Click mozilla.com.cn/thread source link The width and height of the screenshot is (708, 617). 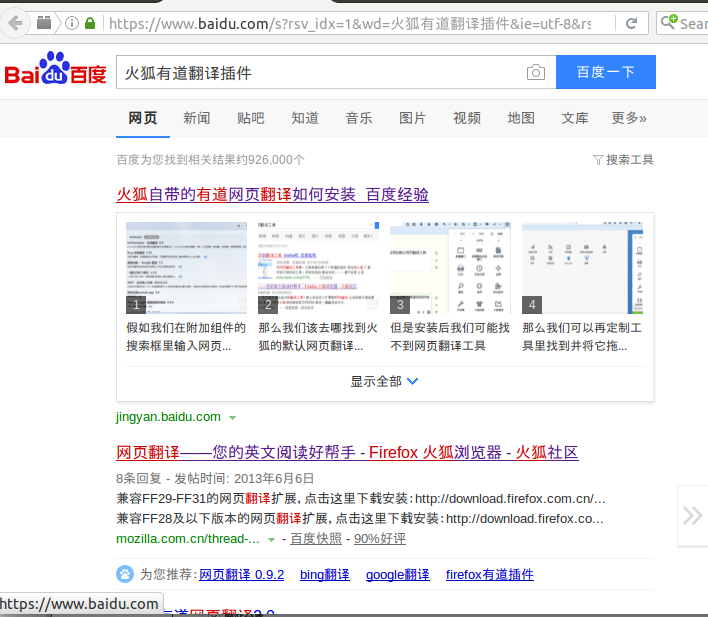tap(188, 539)
